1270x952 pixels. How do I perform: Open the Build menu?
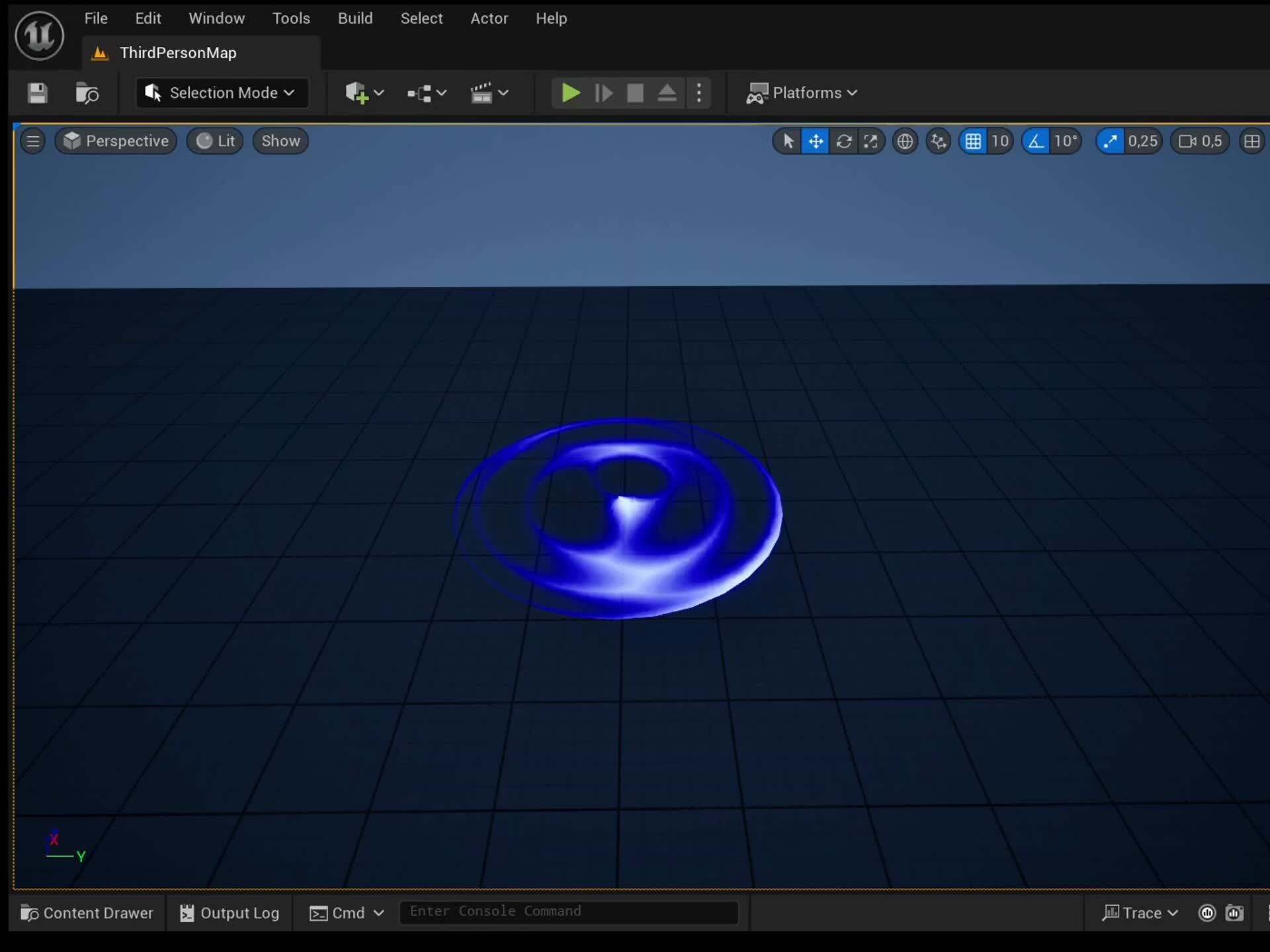355,18
